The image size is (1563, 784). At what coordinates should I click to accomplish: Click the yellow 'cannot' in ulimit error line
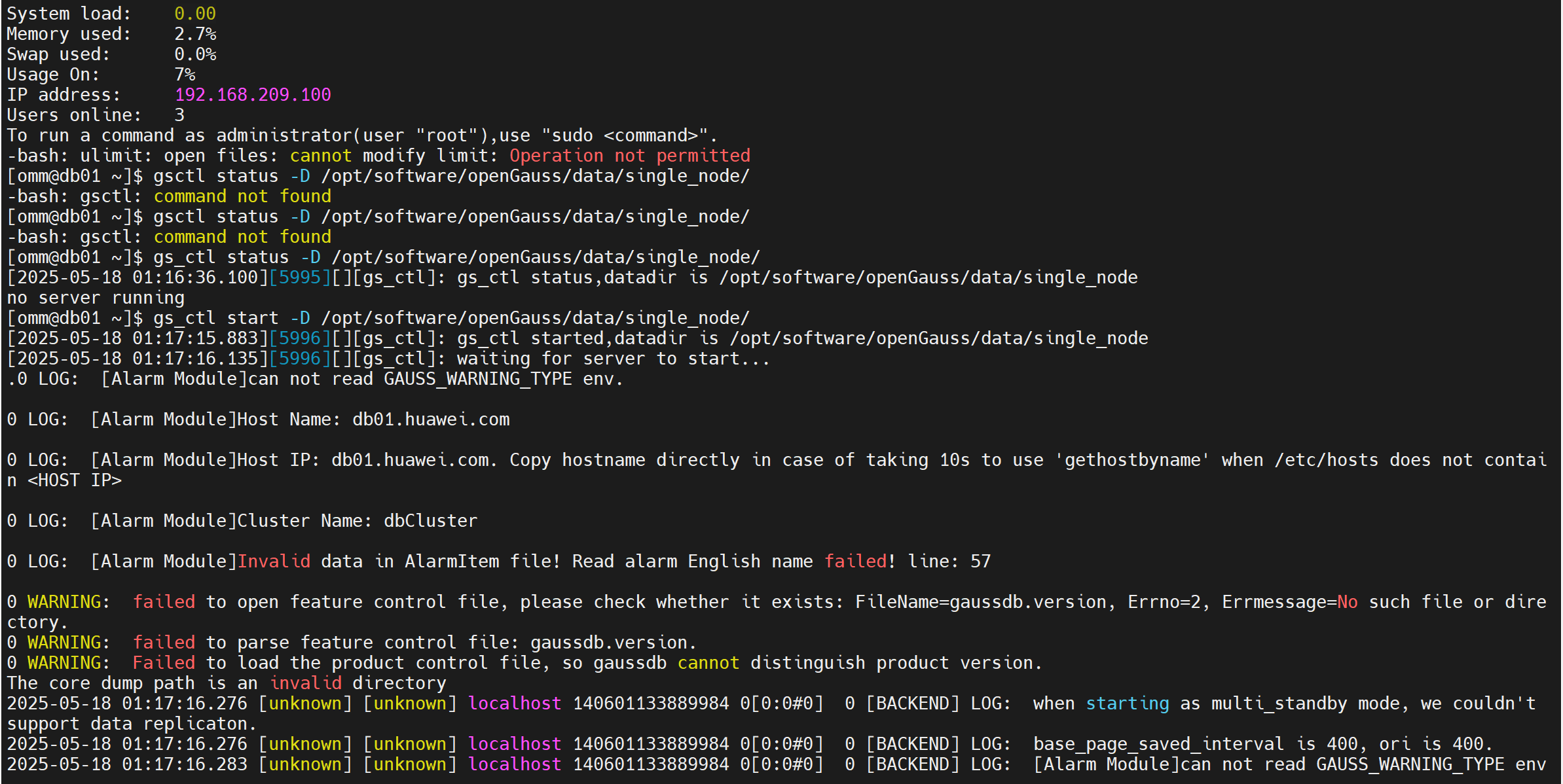320,156
